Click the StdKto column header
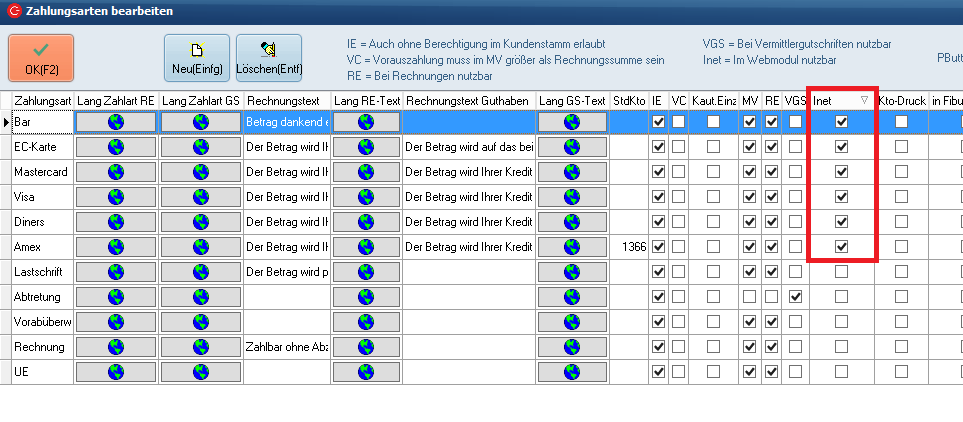963x422 pixels. (628, 101)
